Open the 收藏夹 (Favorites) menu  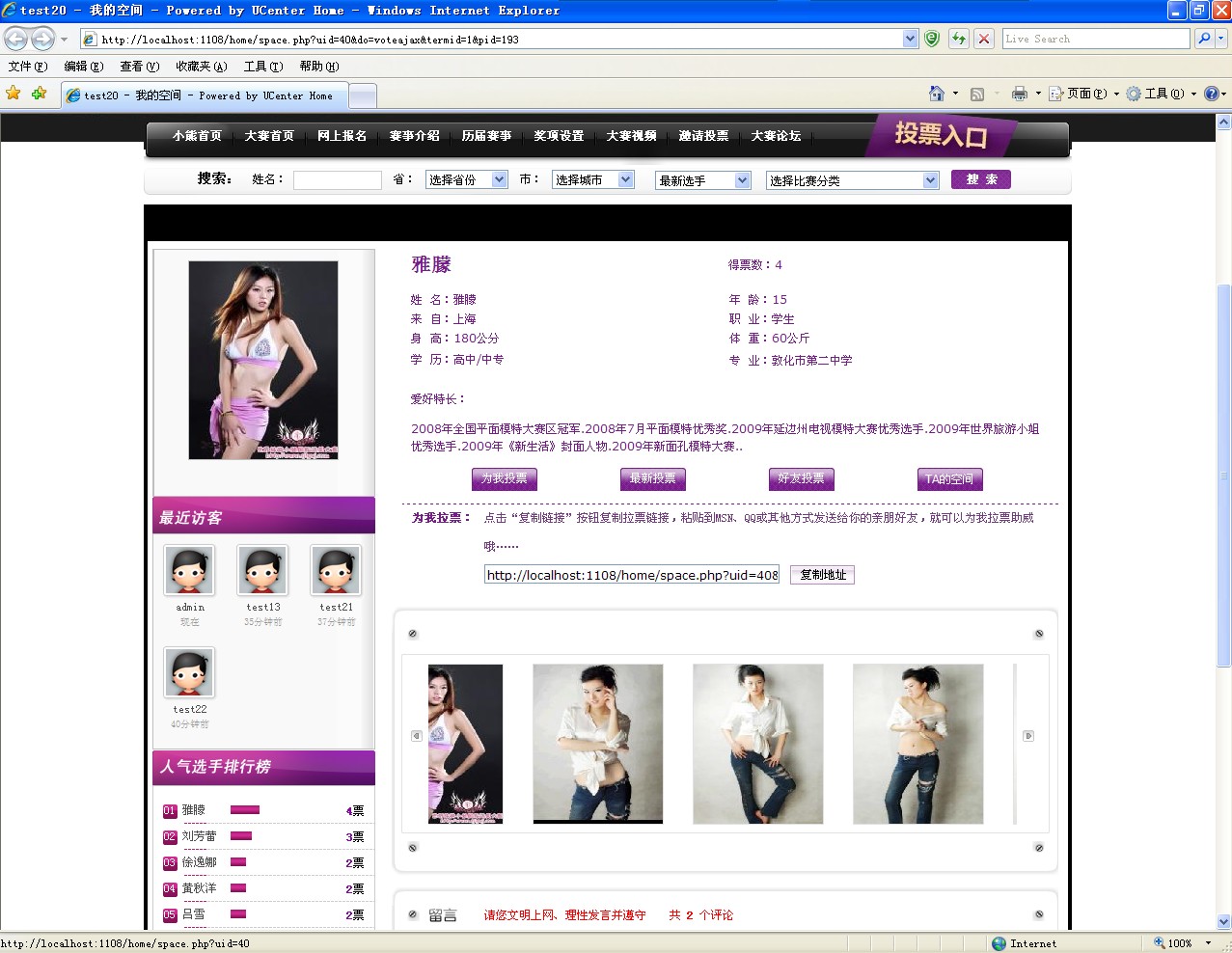pos(202,67)
